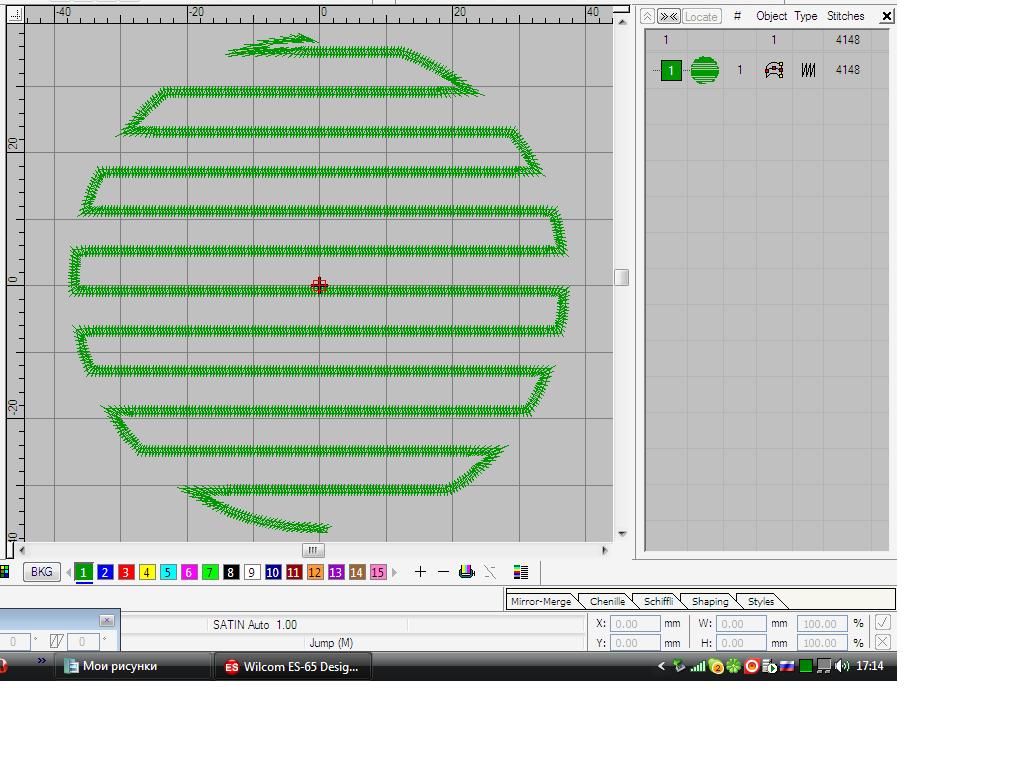This screenshot has height=768, width=1024.
Task: Open the Shaping tab
Action: click(709, 601)
